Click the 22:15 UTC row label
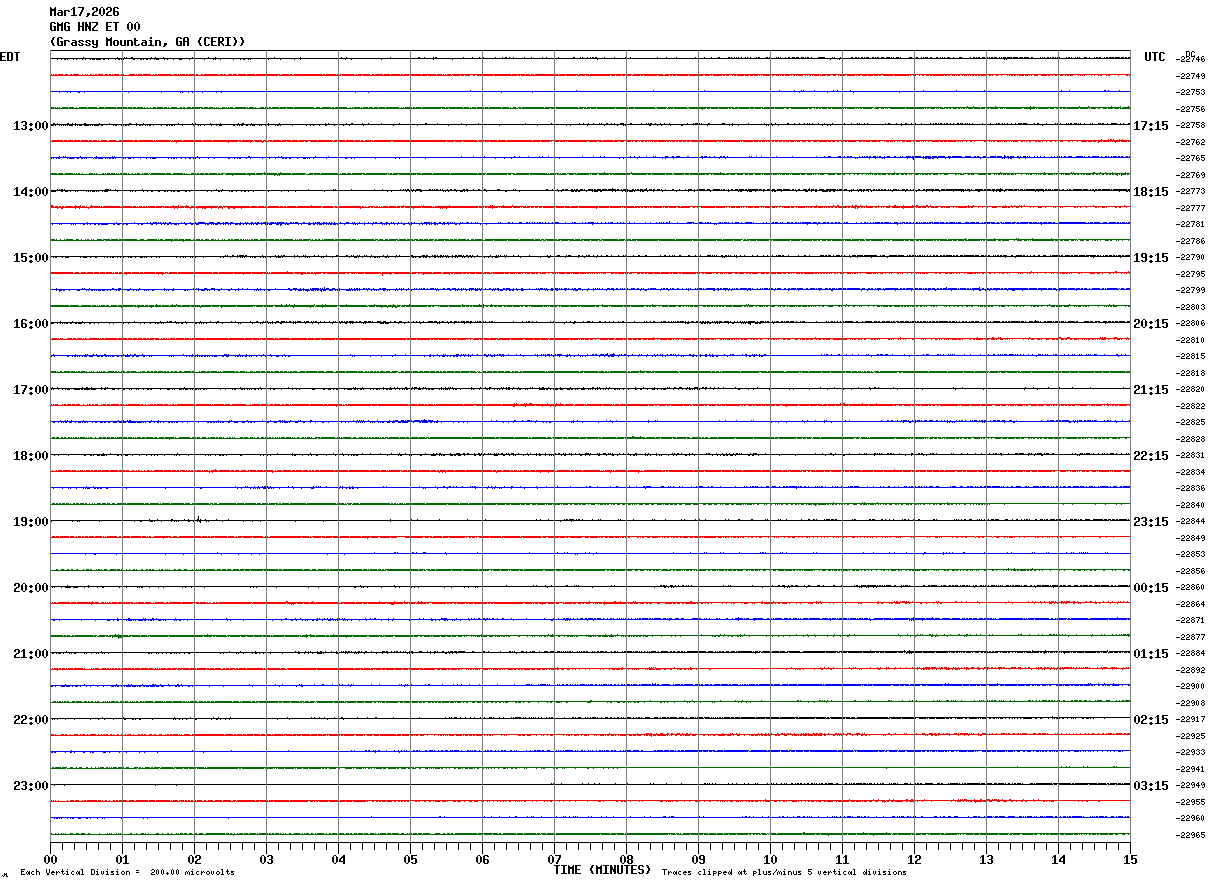Viewport: 1210px width, 886px height. coord(1151,456)
